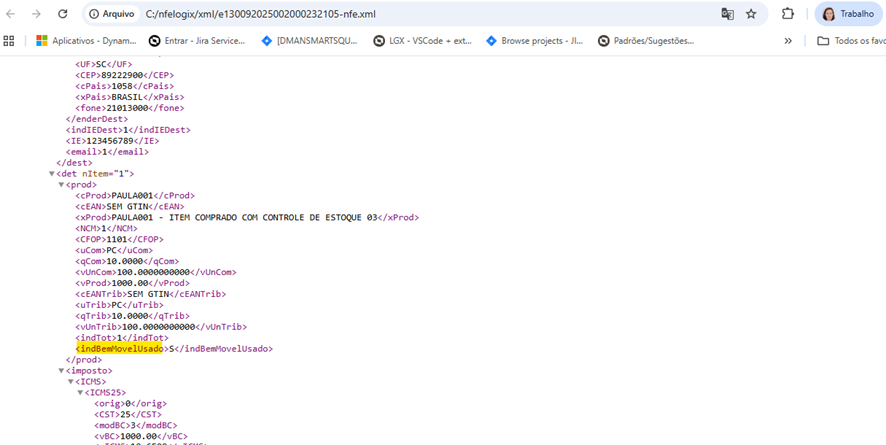Click the xProd item description line
Image resolution: width=886 pixels, height=445 pixels.
[247, 217]
